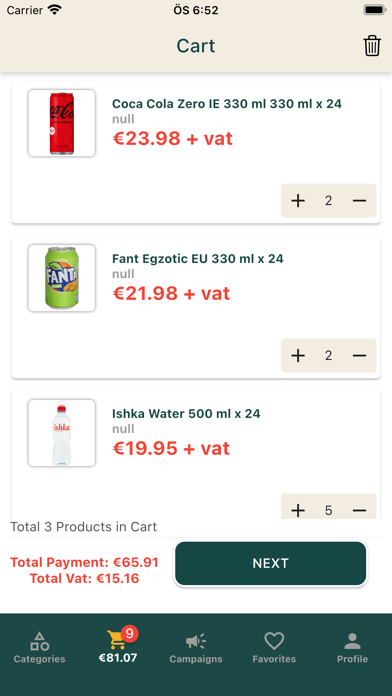The width and height of the screenshot is (392, 696).
Task: Open the Categories tab
Action: coord(40,648)
